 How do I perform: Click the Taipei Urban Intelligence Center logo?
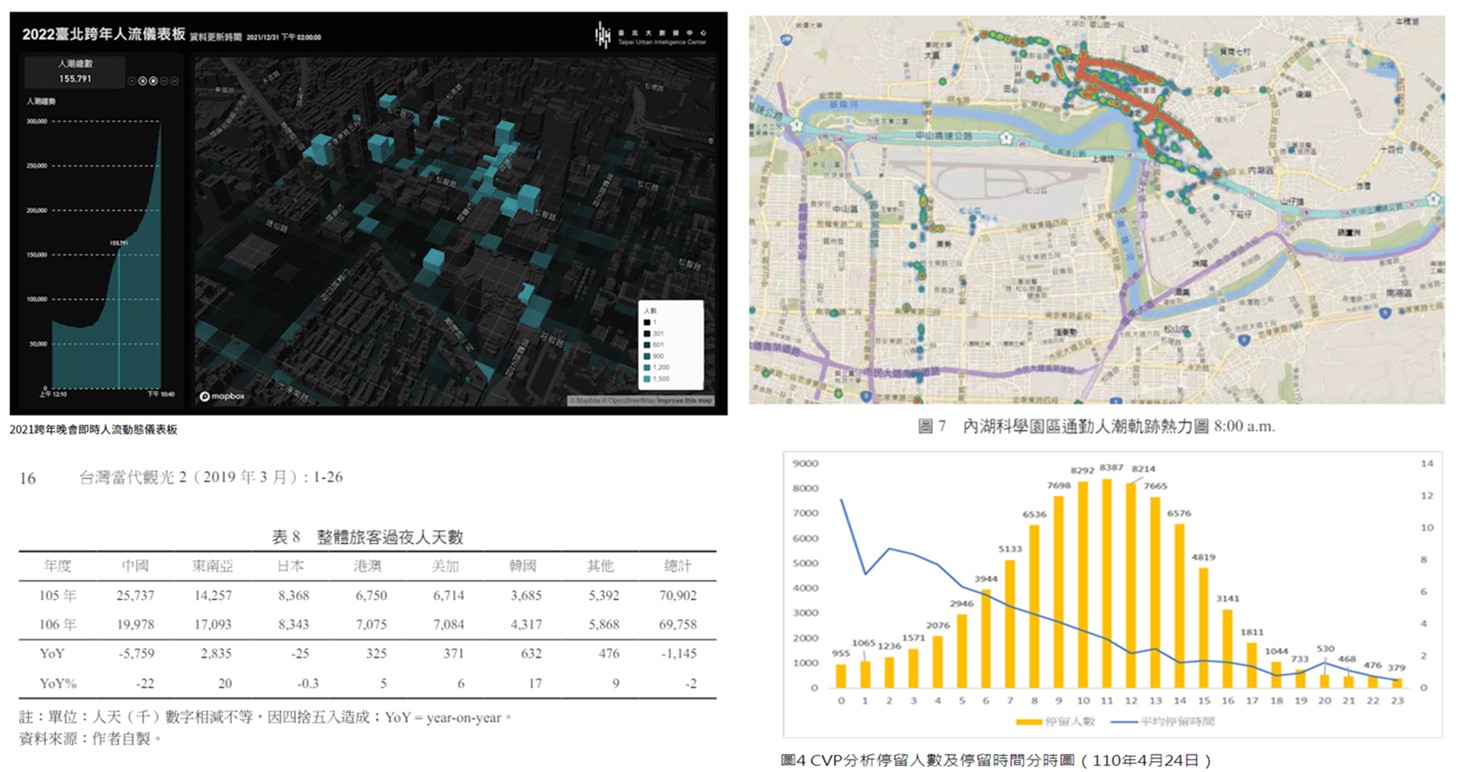click(652, 35)
